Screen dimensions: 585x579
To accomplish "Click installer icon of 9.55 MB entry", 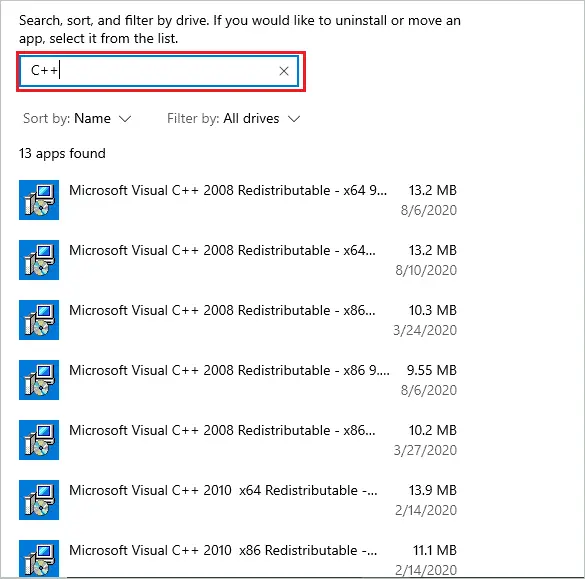I will tap(39, 380).
